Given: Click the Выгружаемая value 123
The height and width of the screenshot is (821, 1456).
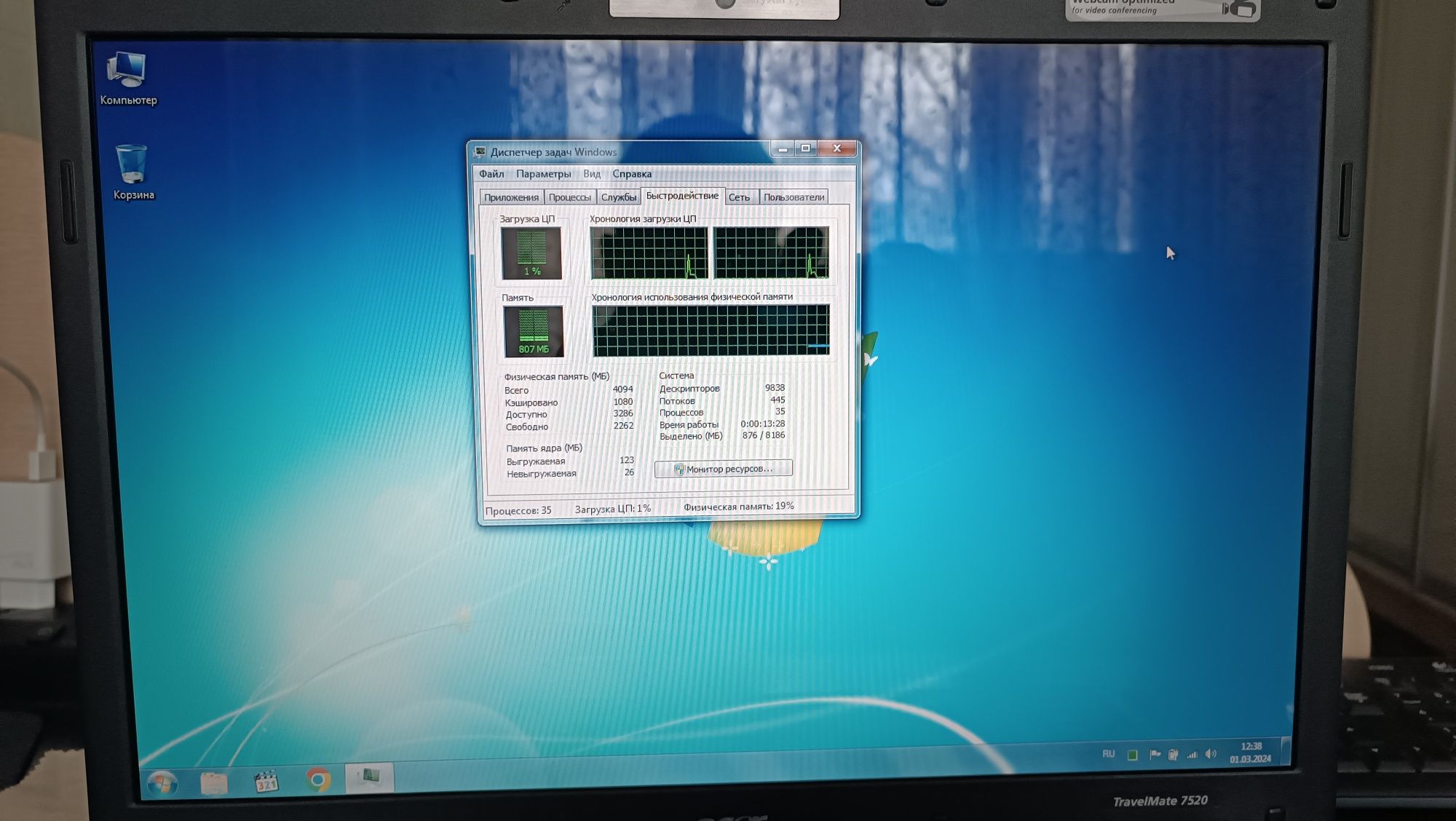Looking at the screenshot, I should pos(627,460).
